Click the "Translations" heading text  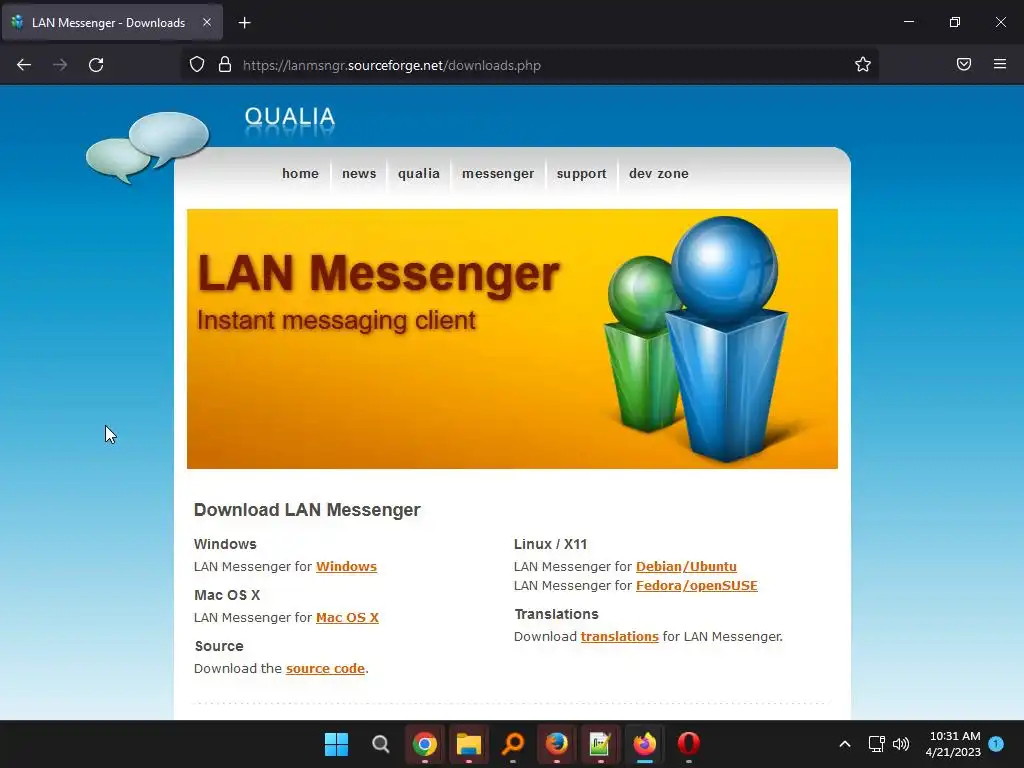pos(556,615)
